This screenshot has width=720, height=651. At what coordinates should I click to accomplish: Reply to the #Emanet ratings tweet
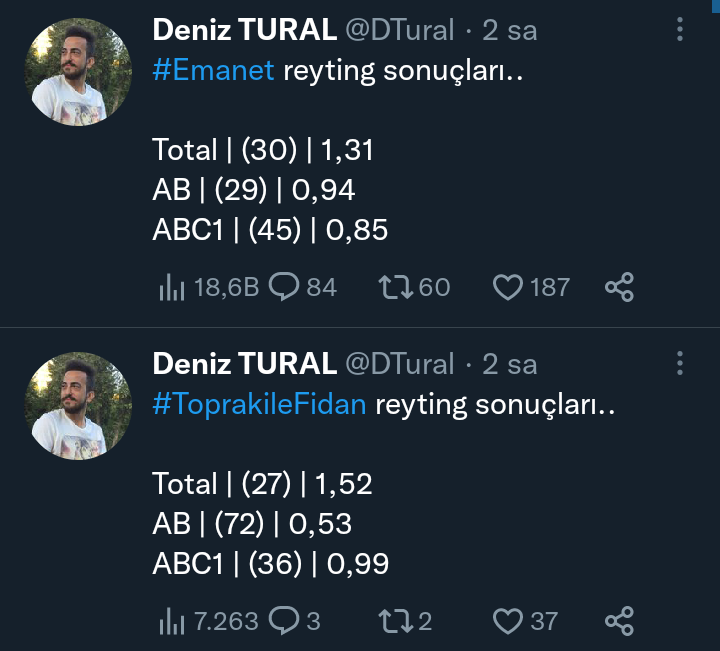(285, 288)
